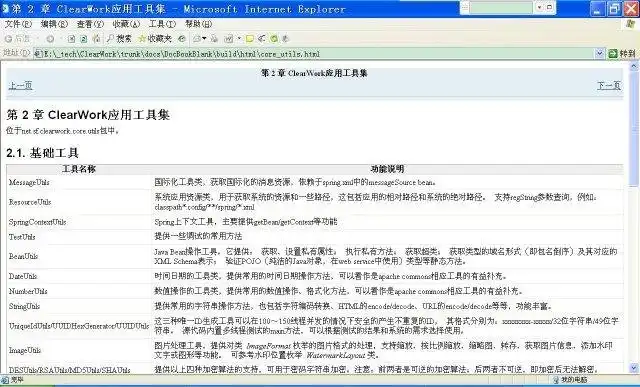Click the Edit page toolbar icon
Image resolution: width=640 pixels, height=387 pixels.
pyautogui.click(x=229, y=39)
